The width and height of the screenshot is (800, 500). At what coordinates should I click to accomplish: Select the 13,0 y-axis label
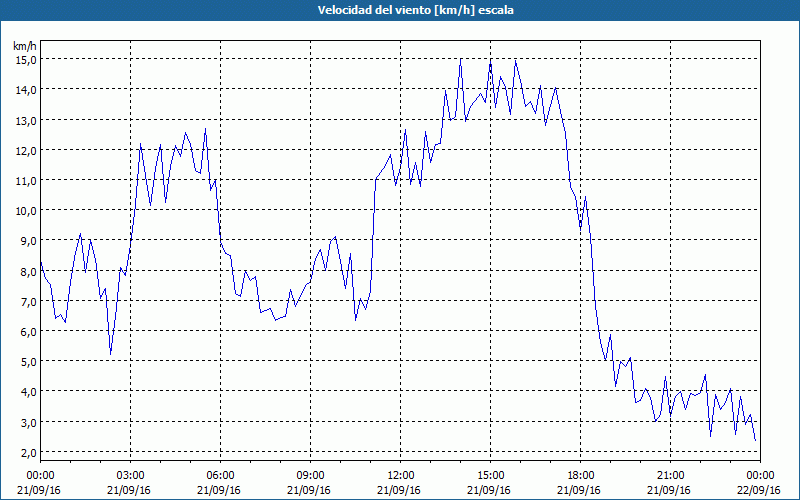click(x=25, y=120)
